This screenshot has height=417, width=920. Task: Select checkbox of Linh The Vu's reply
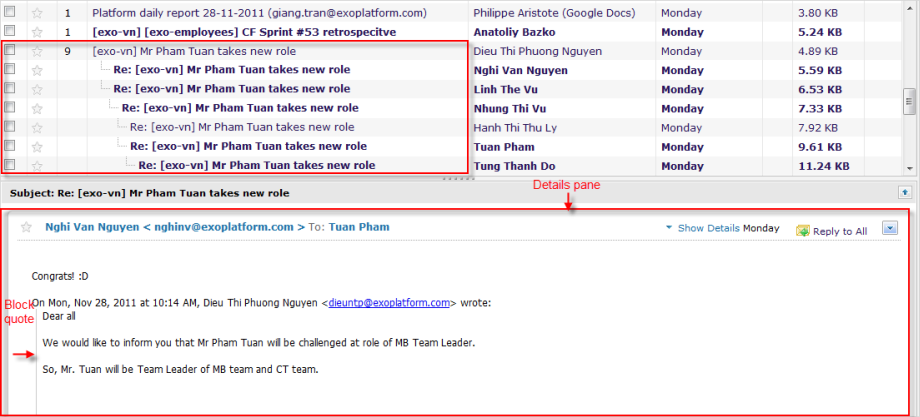tap(9, 89)
